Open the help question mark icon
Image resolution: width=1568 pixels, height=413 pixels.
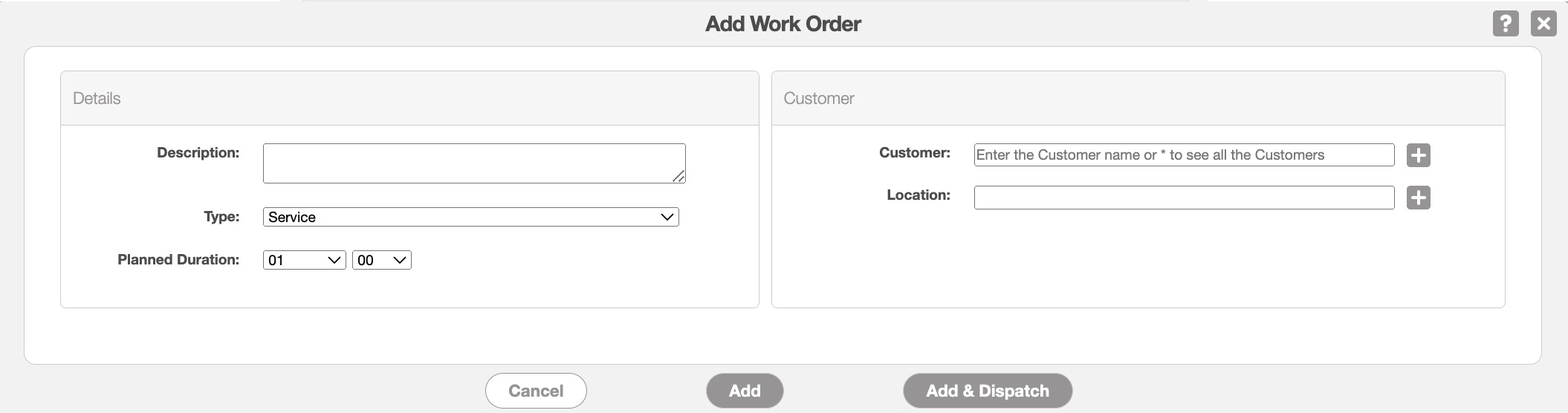click(x=1505, y=24)
